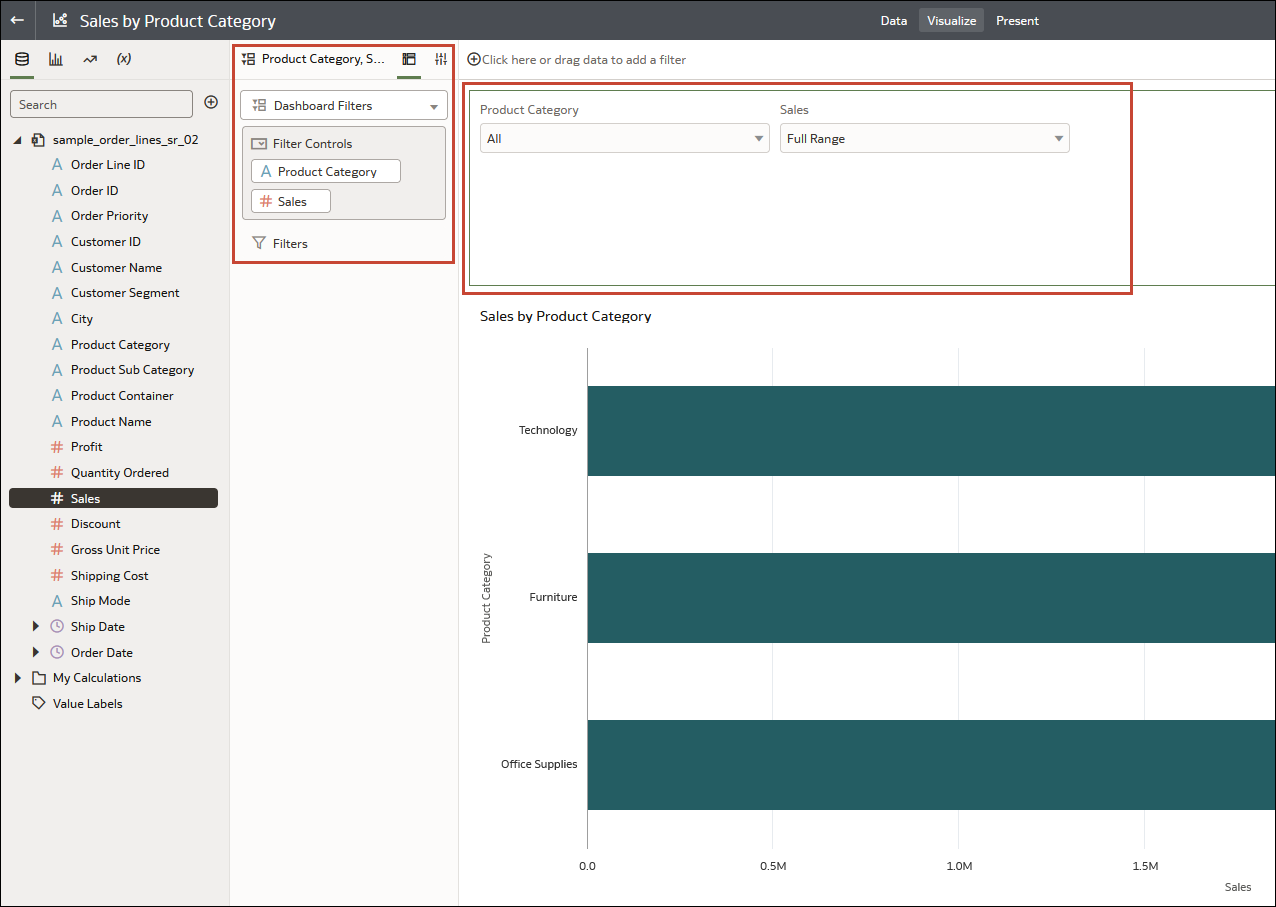Viewport: 1276px width, 907px height.
Task: Select the grammar layout icon in panel
Action: pos(409,59)
